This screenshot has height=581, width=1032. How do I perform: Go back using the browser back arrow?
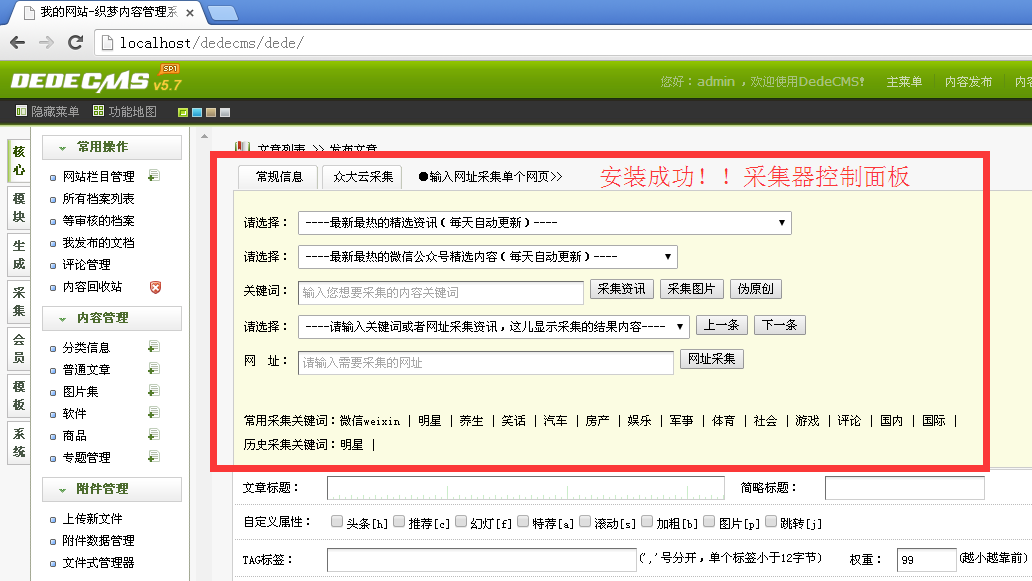18,43
